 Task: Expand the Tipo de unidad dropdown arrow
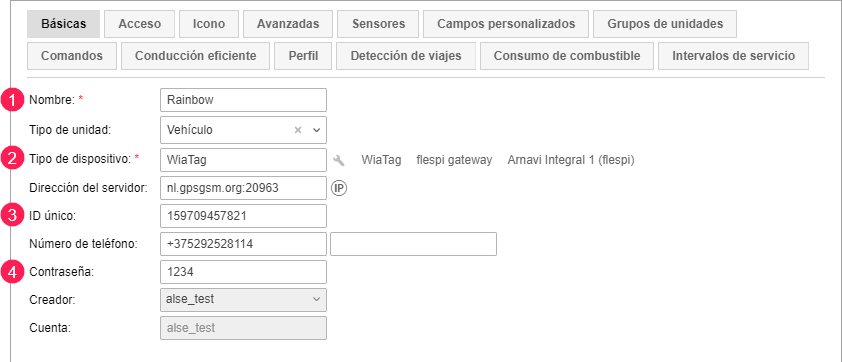(x=316, y=130)
